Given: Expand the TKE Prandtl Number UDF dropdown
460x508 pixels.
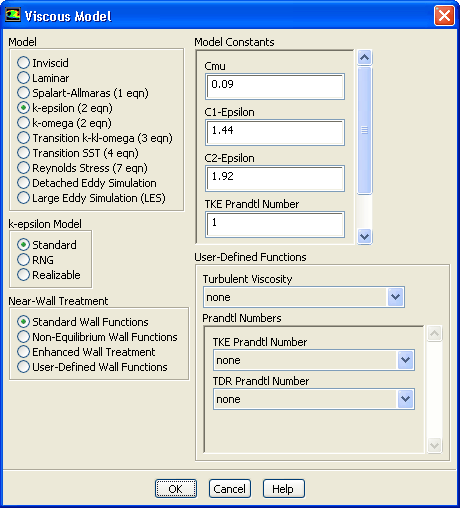Looking at the screenshot, I should (405, 360).
